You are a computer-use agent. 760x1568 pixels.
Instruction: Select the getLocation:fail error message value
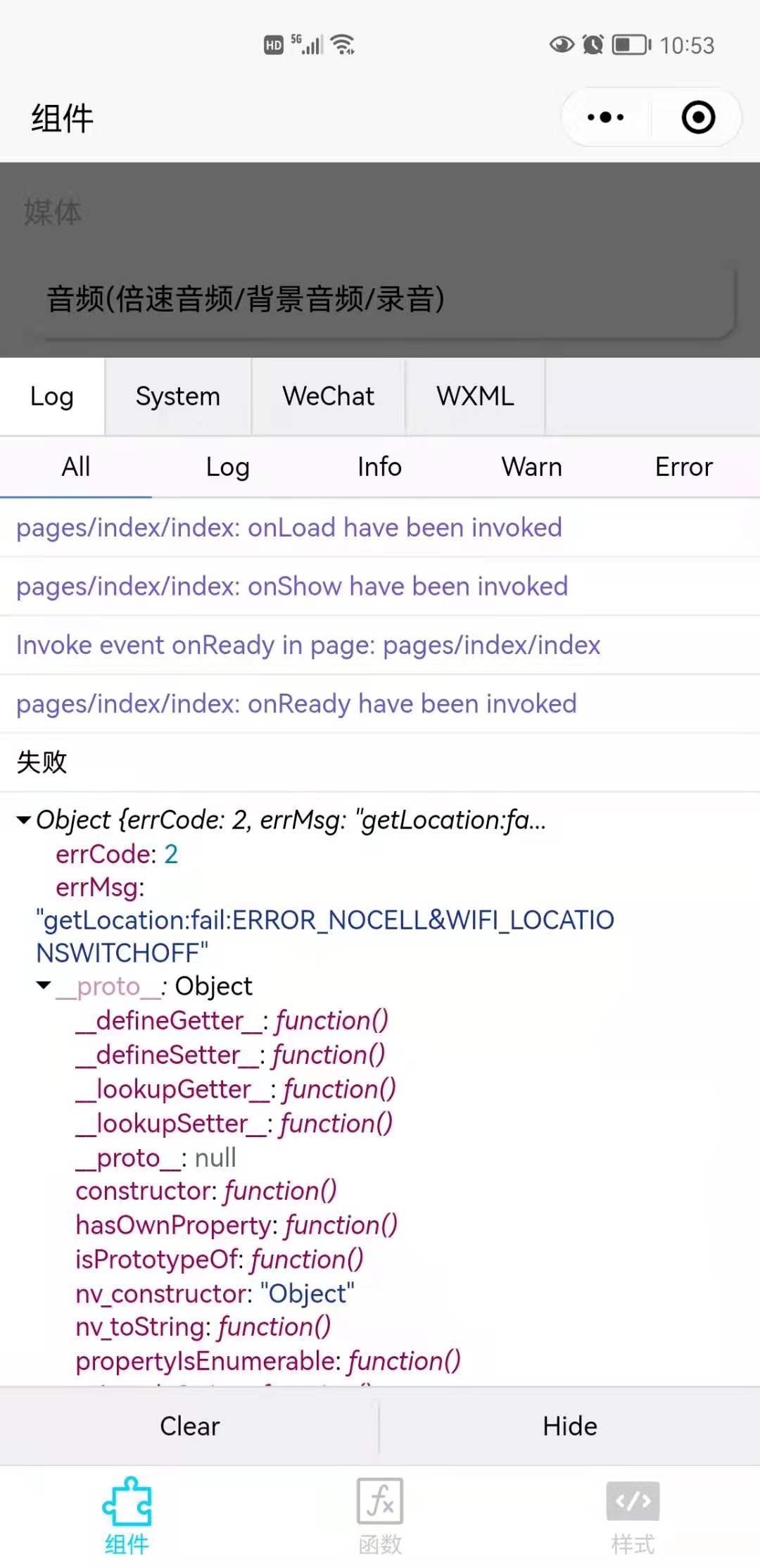pos(325,936)
